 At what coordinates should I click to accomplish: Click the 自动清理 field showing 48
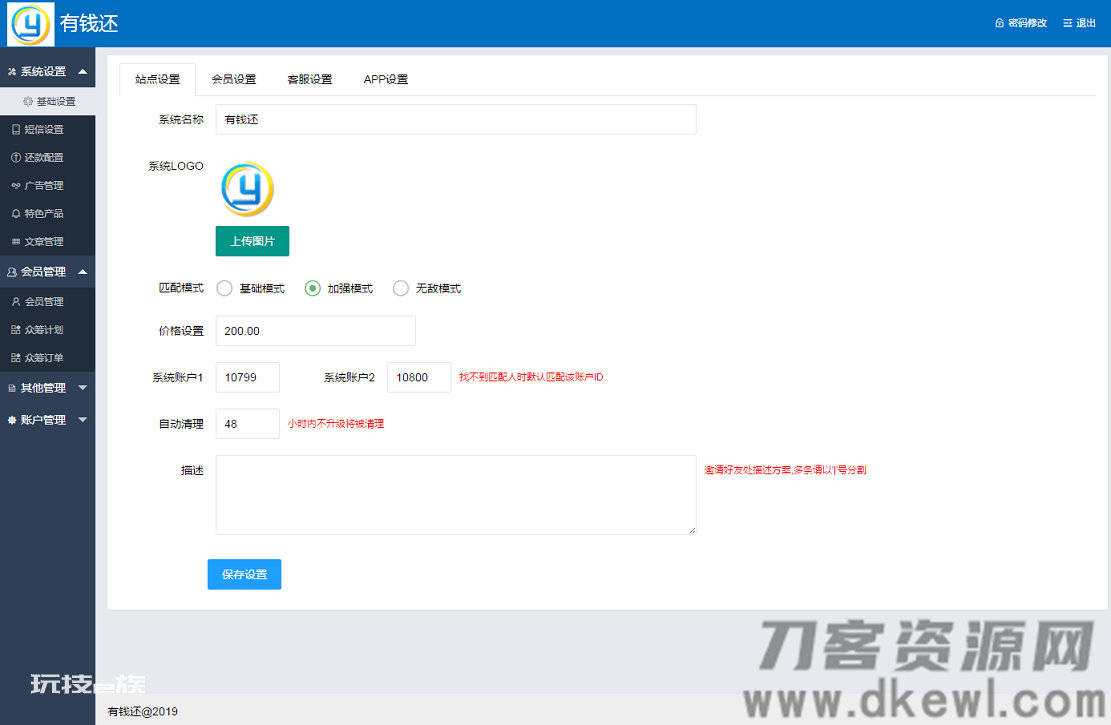(247, 424)
